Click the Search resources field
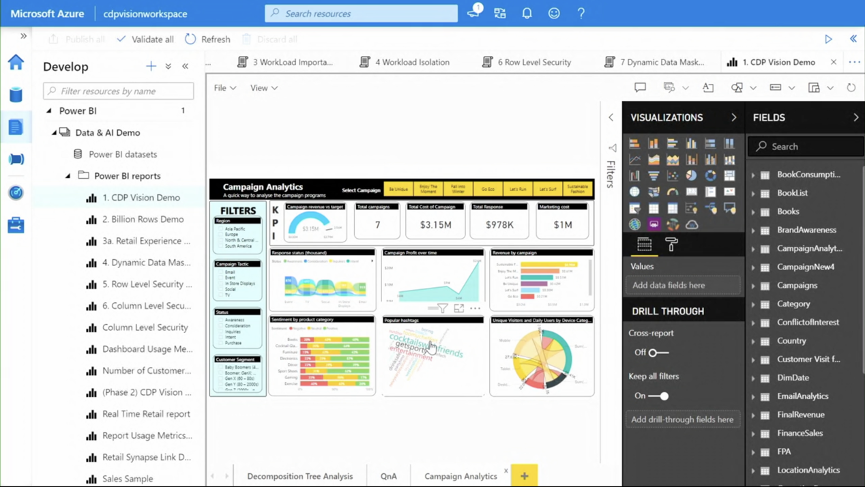 coord(361,13)
